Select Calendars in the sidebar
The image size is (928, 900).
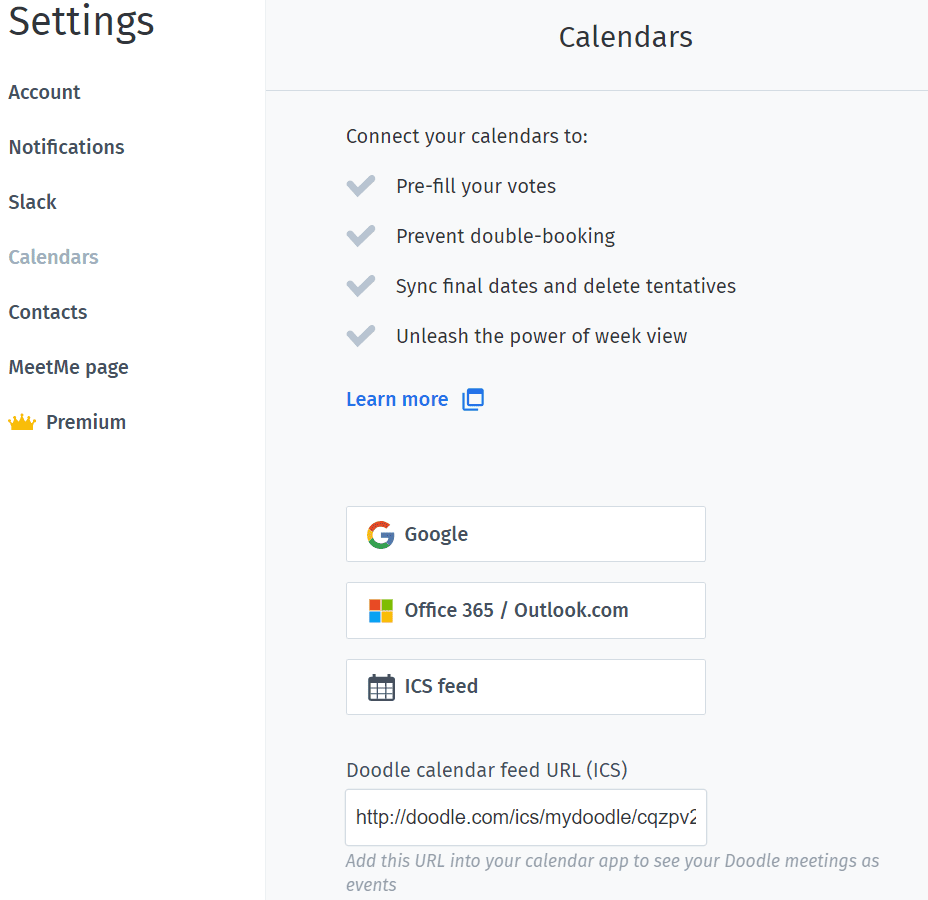tap(53, 257)
